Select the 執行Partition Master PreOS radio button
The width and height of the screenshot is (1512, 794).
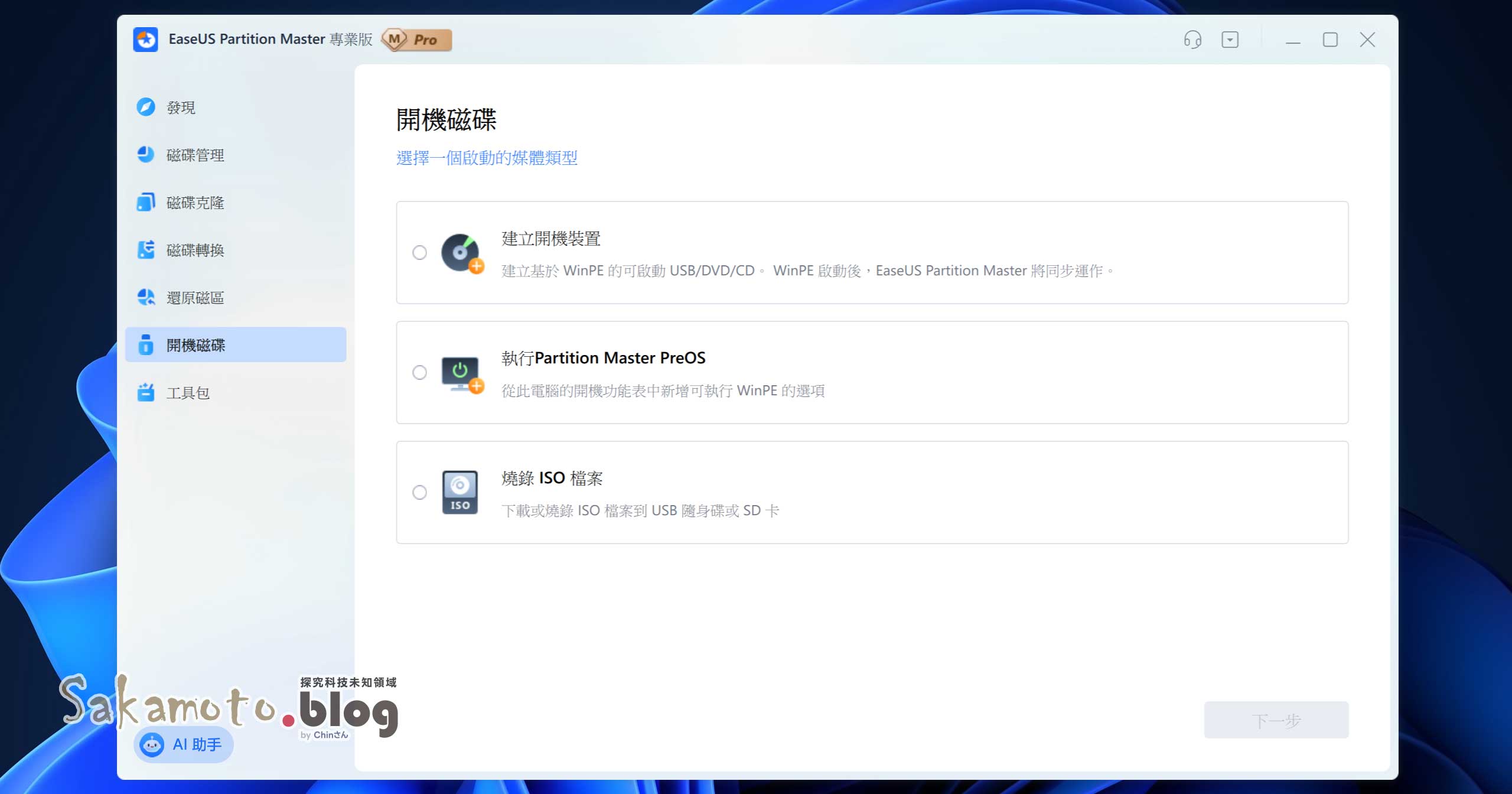pyautogui.click(x=419, y=373)
